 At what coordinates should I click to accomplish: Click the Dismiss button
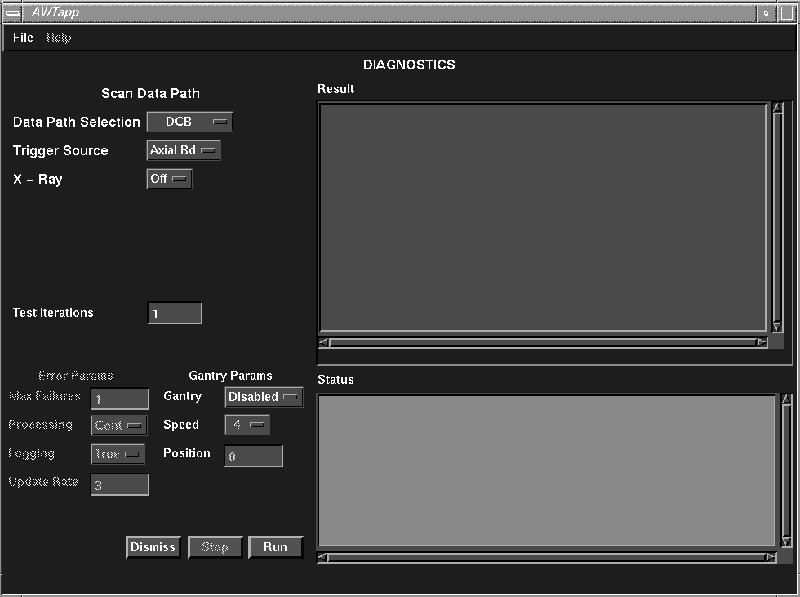tap(153, 547)
